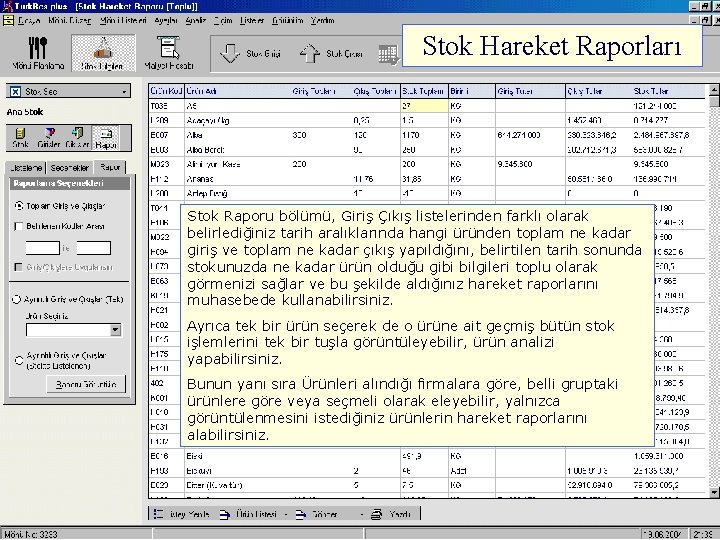Toggle the greyed Giriş/Çıkışlara checkbox

(18, 267)
